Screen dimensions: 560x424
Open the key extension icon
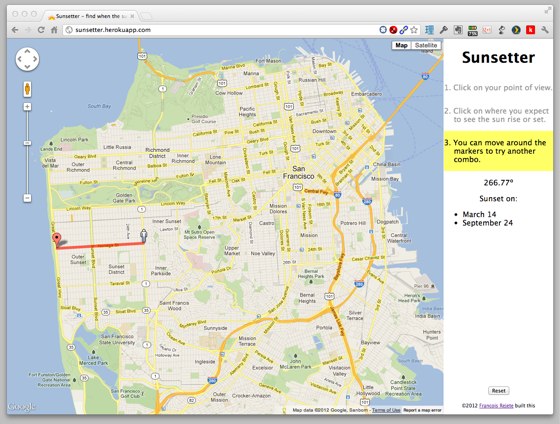pos(444,30)
